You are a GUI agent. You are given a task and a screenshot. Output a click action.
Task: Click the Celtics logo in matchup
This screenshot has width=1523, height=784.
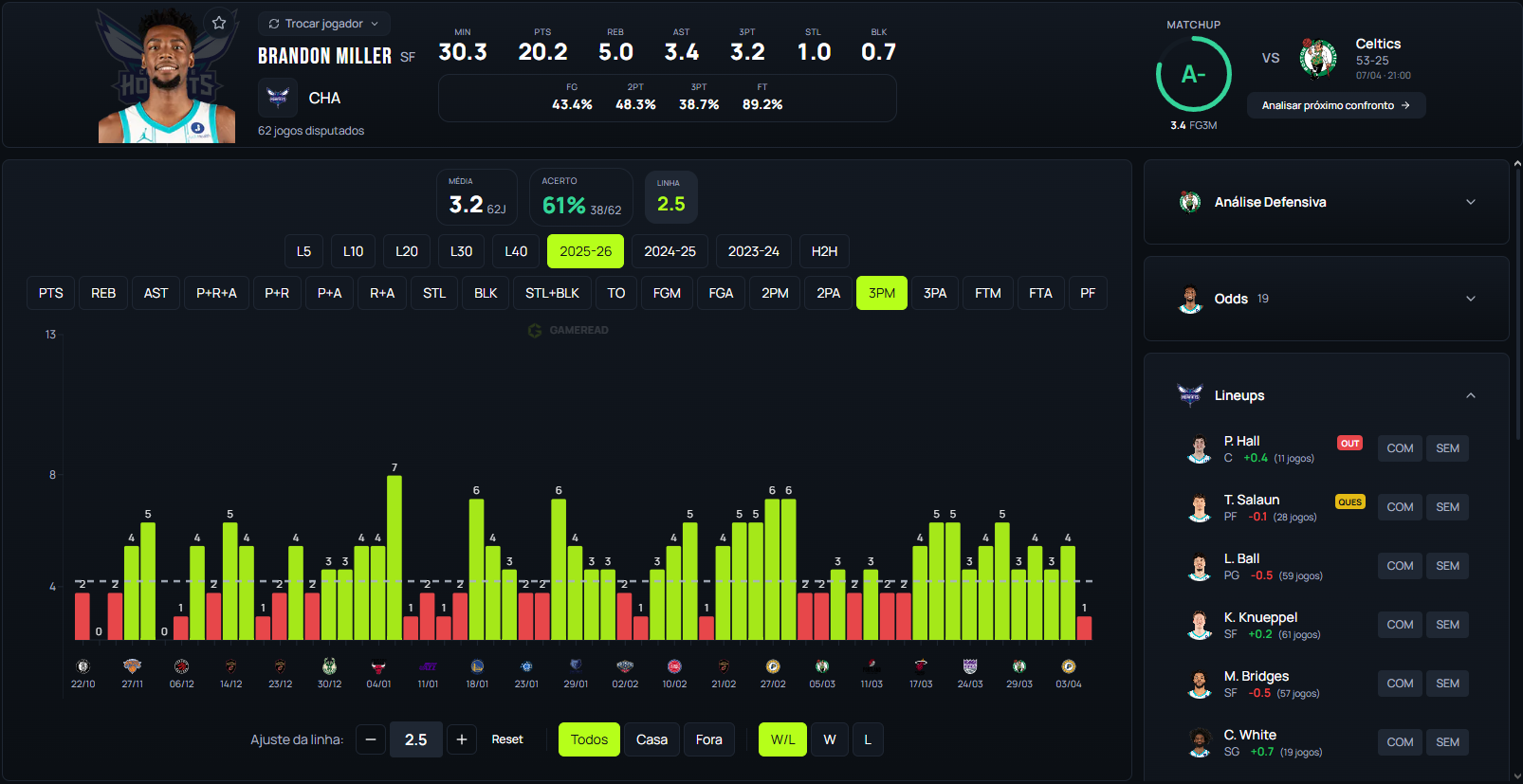[x=1317, y=59]
